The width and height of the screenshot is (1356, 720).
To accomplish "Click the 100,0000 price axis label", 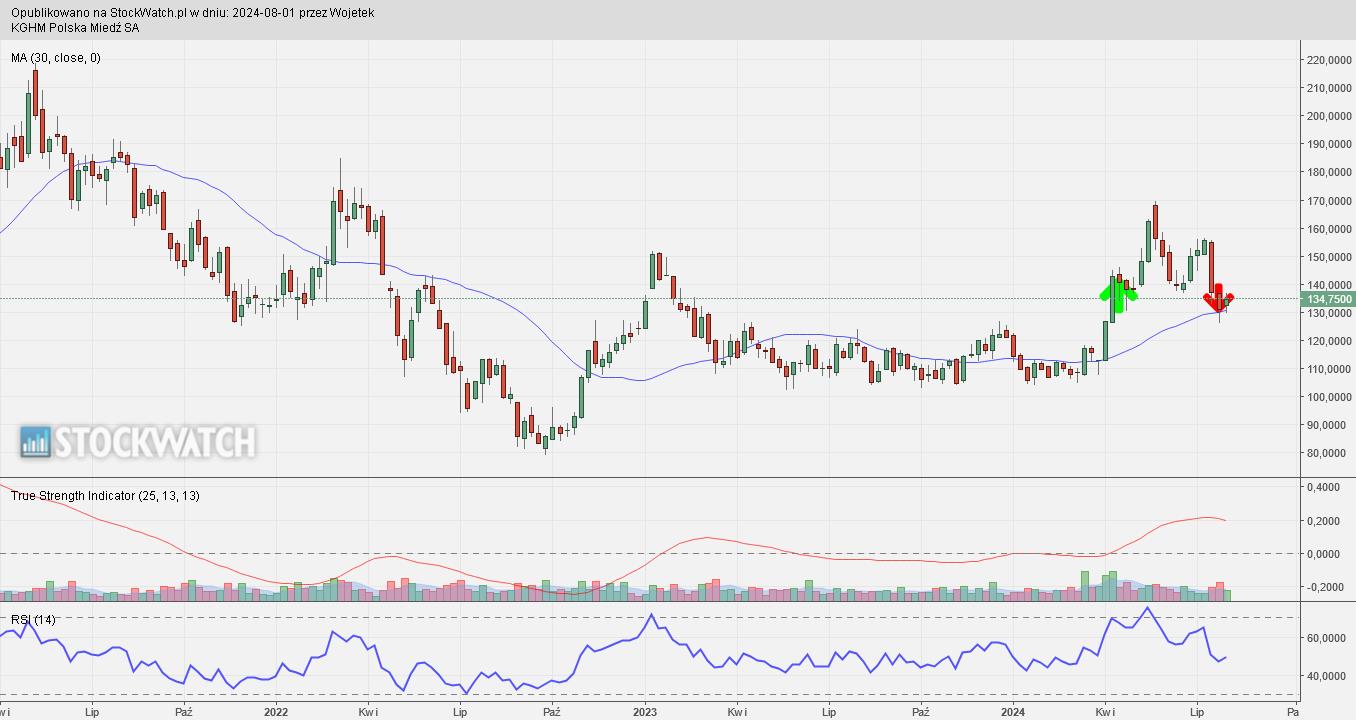I will (1330, 397).
